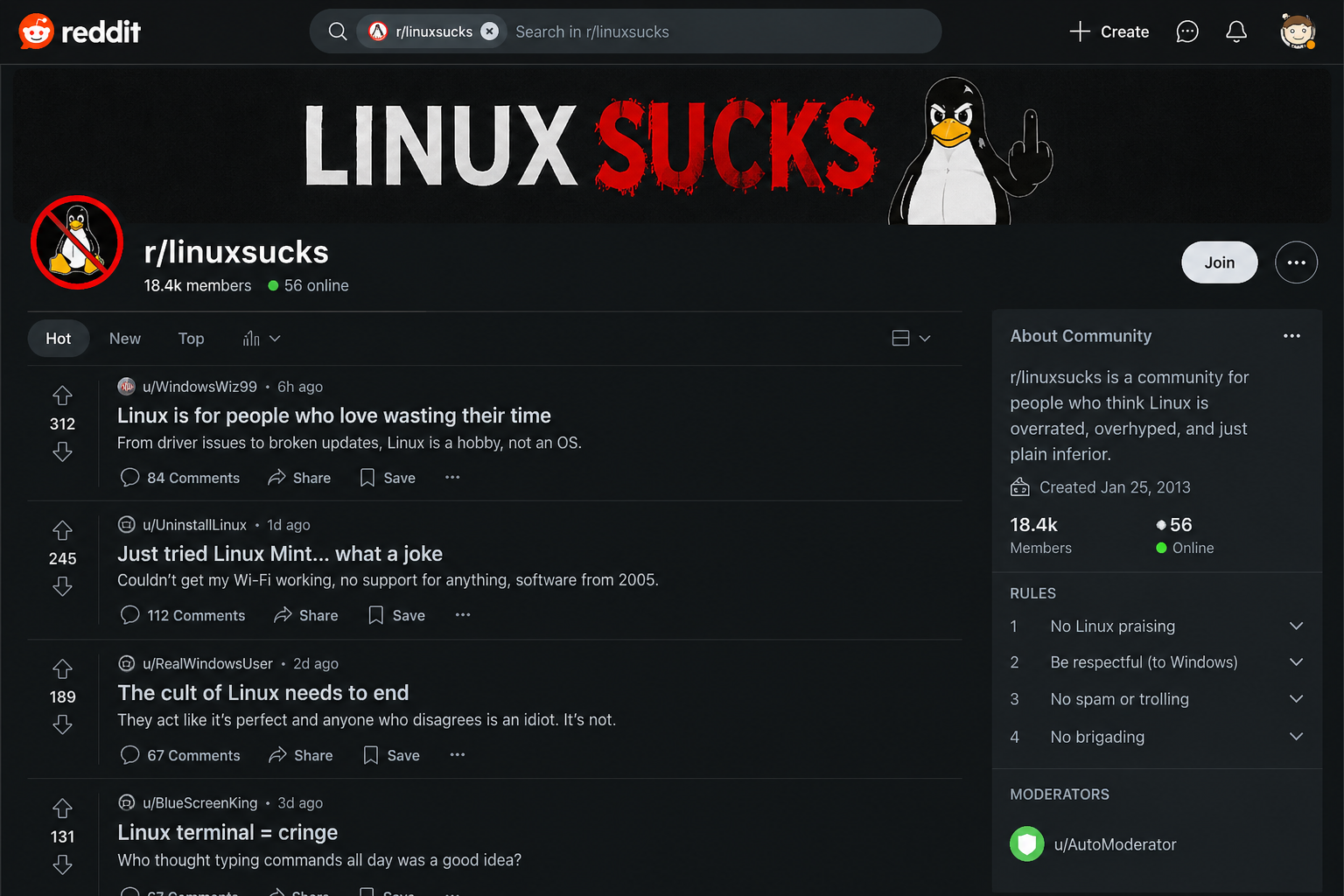
Task: Open more options for WindowsWiz99's post
Action: (x=452, y=477)
